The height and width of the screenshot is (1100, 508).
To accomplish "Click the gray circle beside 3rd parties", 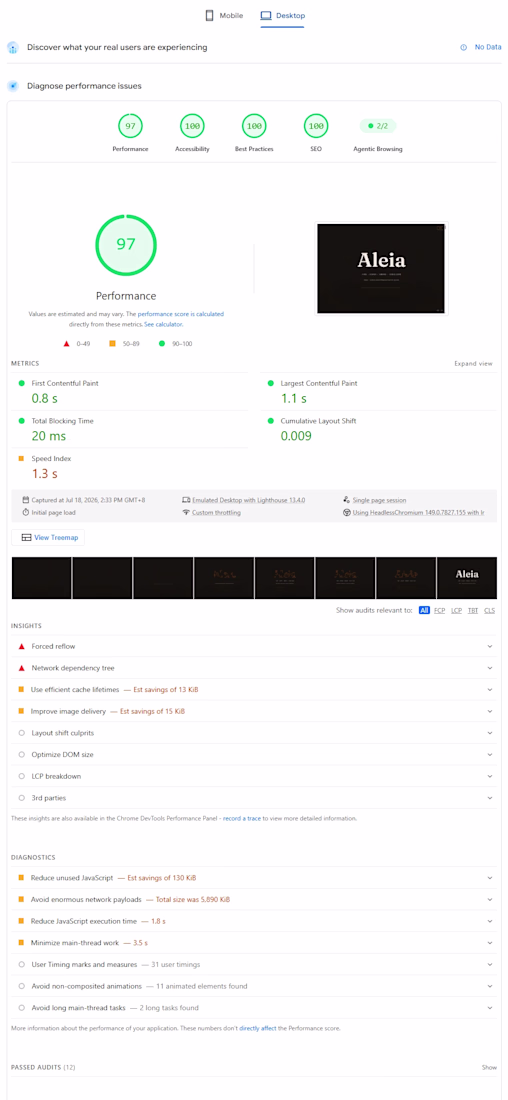I will 22,798.
